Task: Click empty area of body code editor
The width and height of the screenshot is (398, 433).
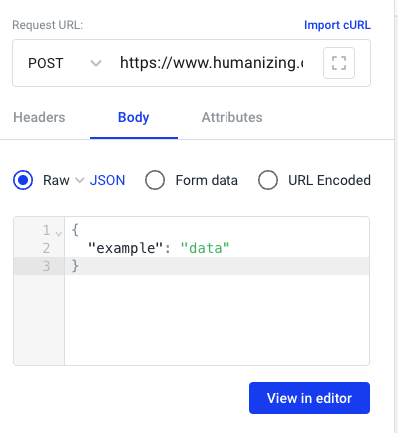Action: coord(217,320)
